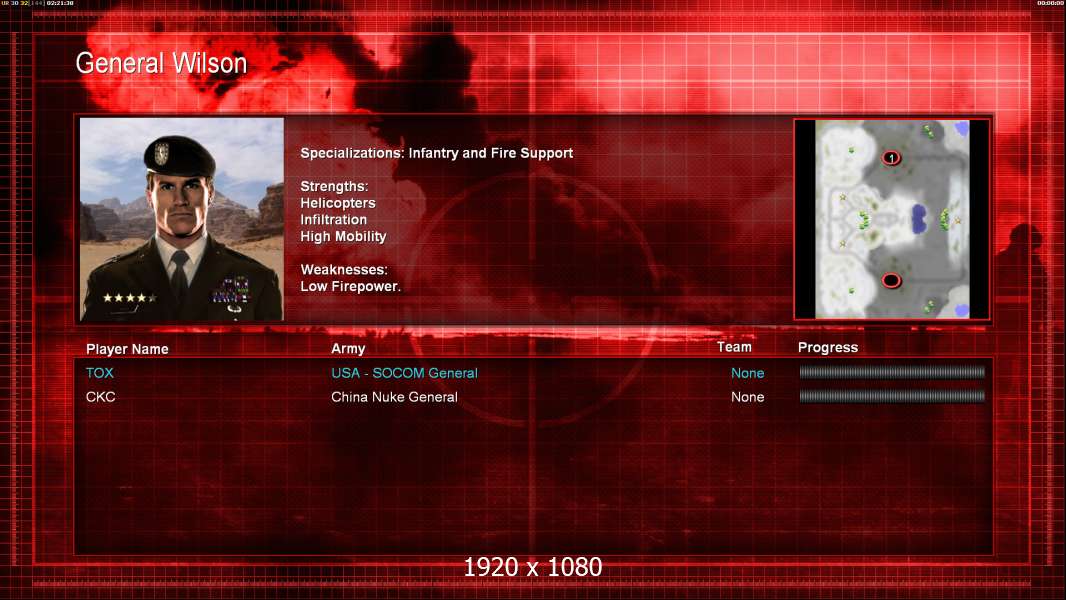Click army USA - SOCOM General
This screenshot has width=1066, height=600.
click(405, 373)
